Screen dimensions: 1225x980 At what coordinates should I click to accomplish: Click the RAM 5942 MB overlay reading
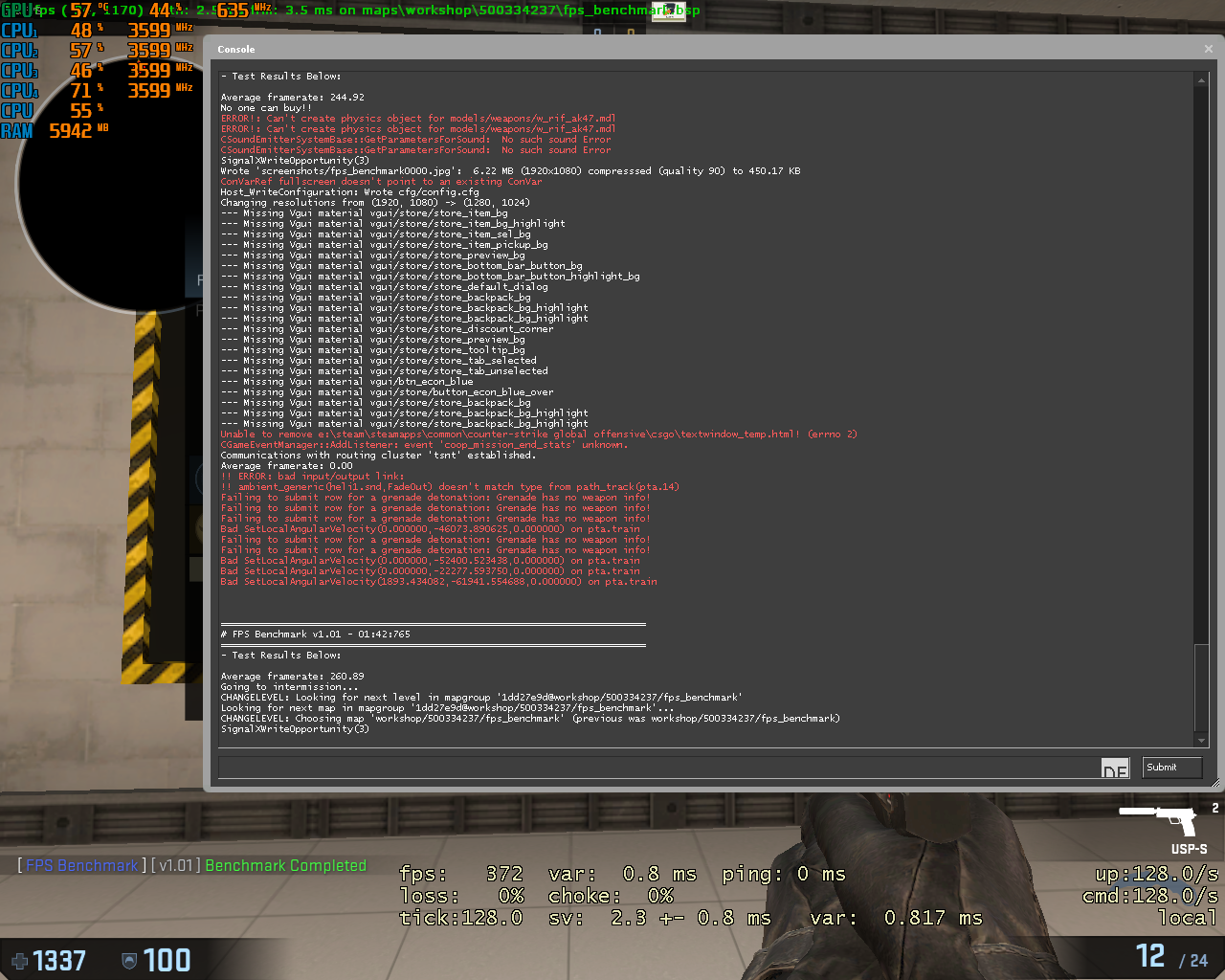pyautogui.click(x=55, y=131)
